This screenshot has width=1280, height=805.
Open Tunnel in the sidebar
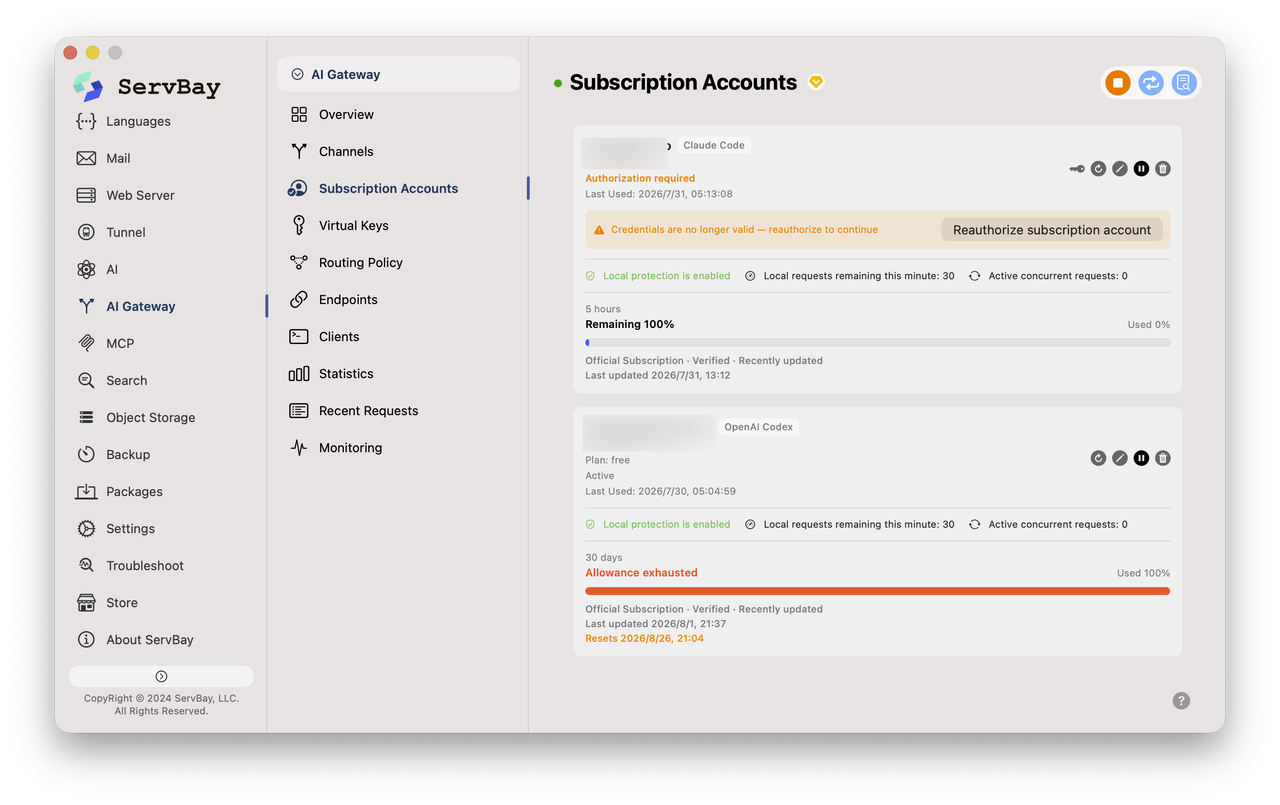126,232
